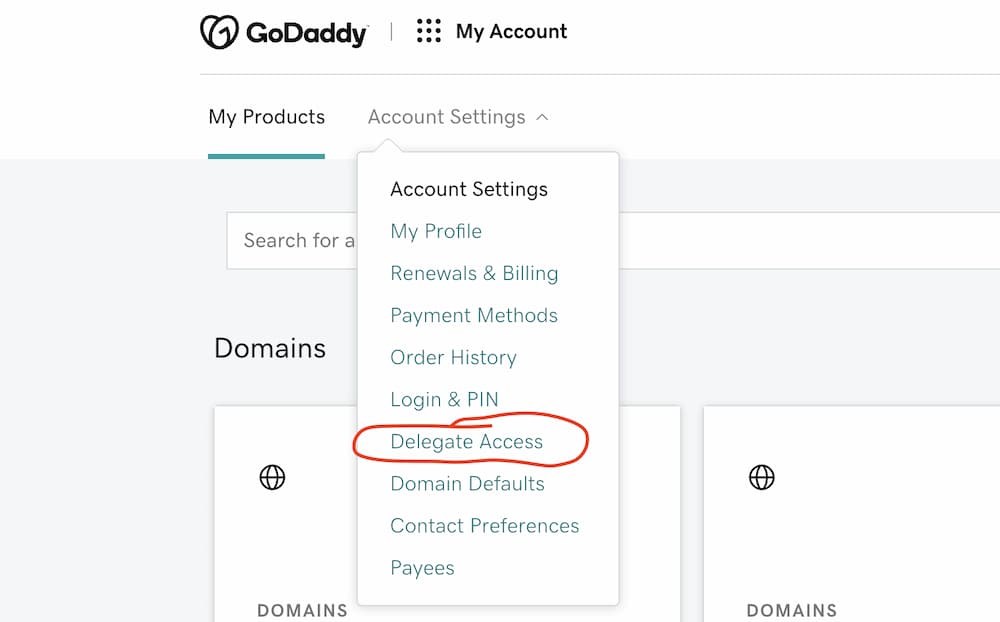The image size is (1000, 622).
Task: Select Contact Preferences
Action: (485, 526)
